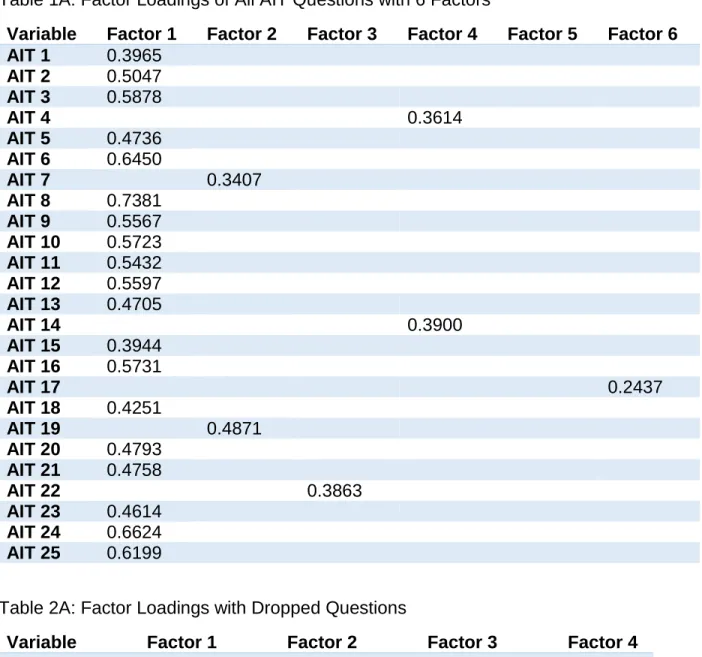Screen dimensions: 702x657
Task: Select the AIT 14 Factor 4 value 0.3900
Action: pos(435,325)
